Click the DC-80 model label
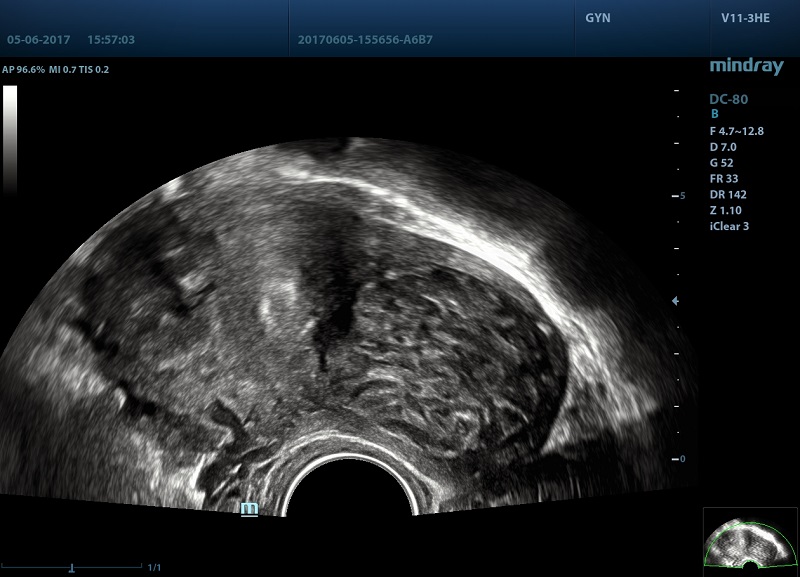The image size is (800, 577). coord(729,99)
